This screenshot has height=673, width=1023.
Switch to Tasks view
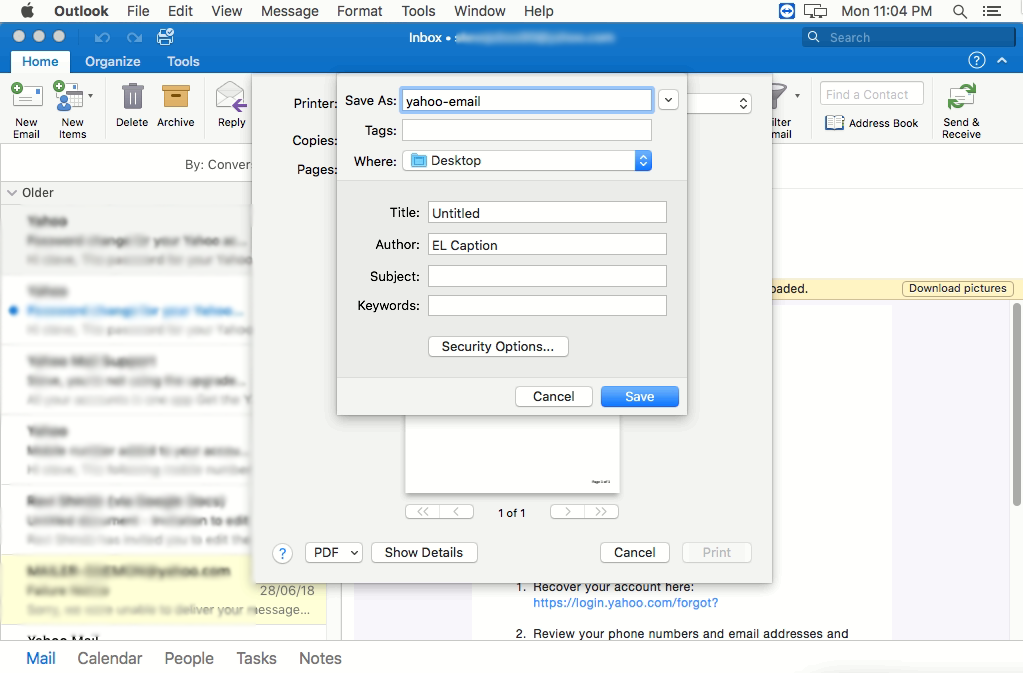pos(256,658)
